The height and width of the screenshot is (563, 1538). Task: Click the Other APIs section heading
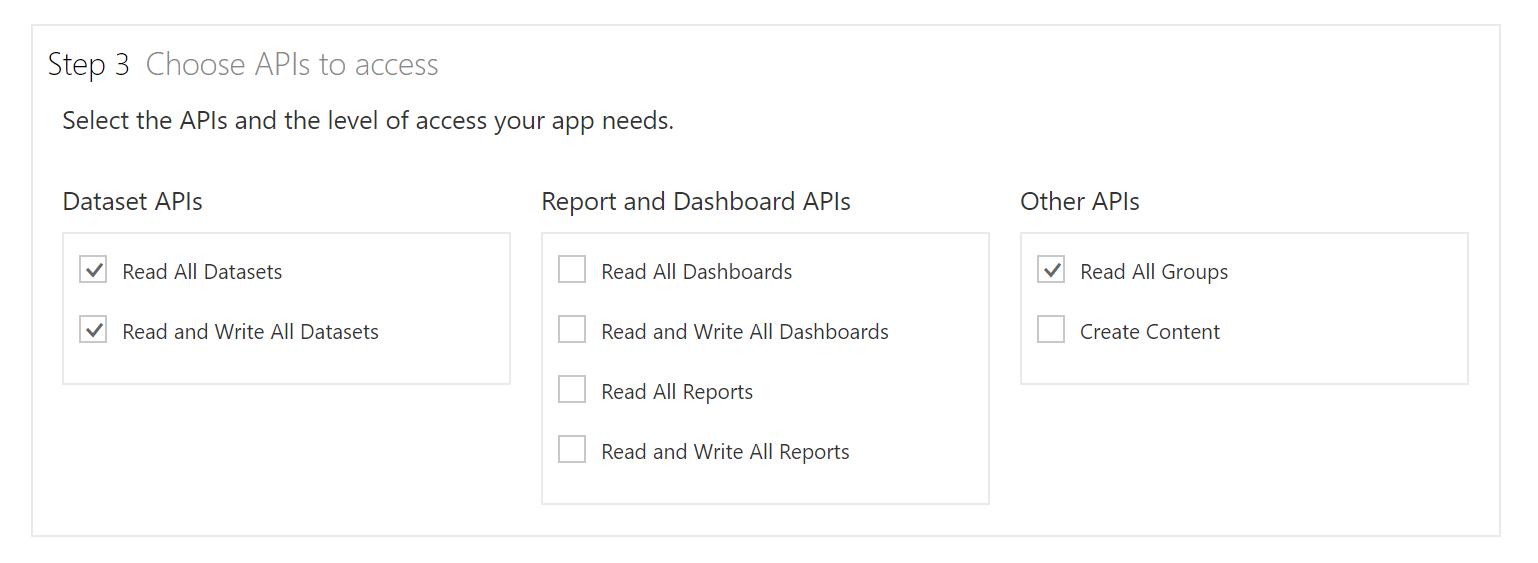tap(1079, 202)
